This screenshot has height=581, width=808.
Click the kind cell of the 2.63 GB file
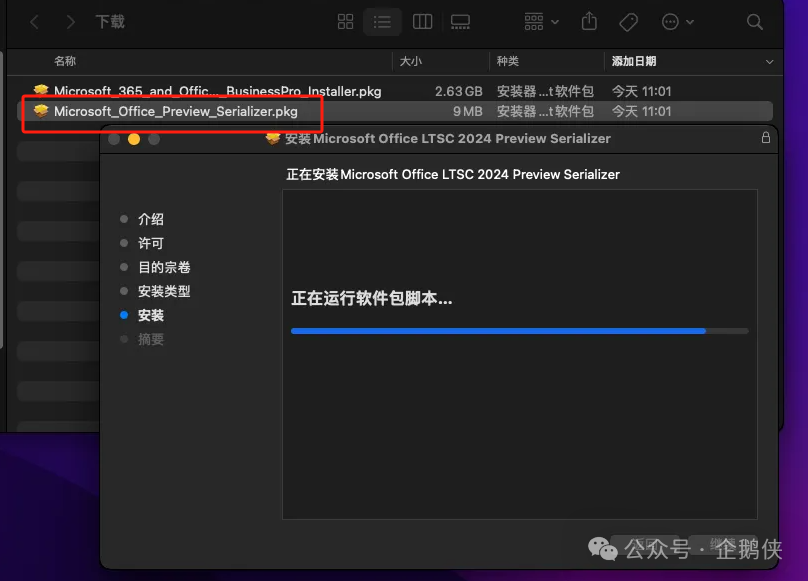[545, 91]
